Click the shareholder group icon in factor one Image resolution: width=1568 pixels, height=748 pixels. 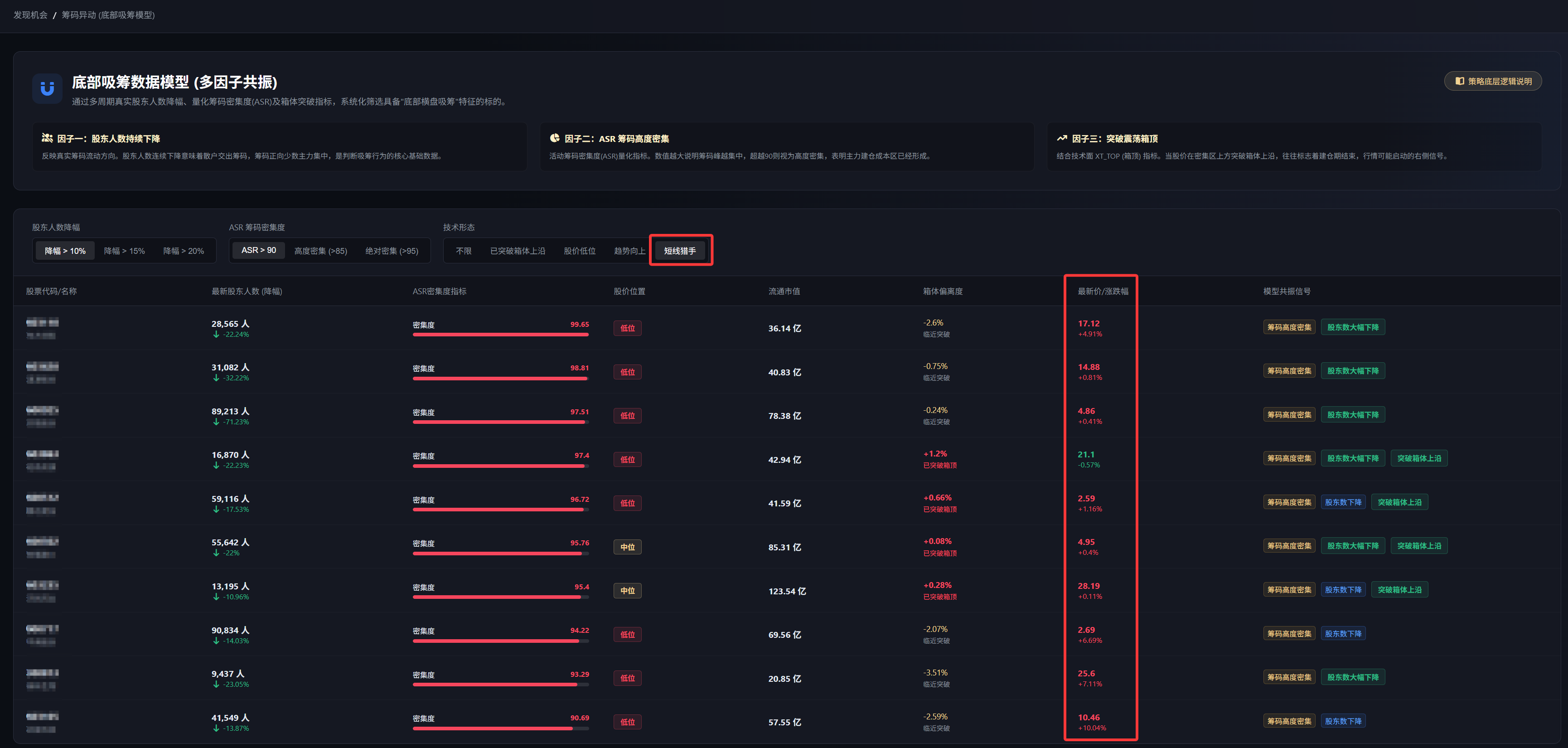click(47, 138)
